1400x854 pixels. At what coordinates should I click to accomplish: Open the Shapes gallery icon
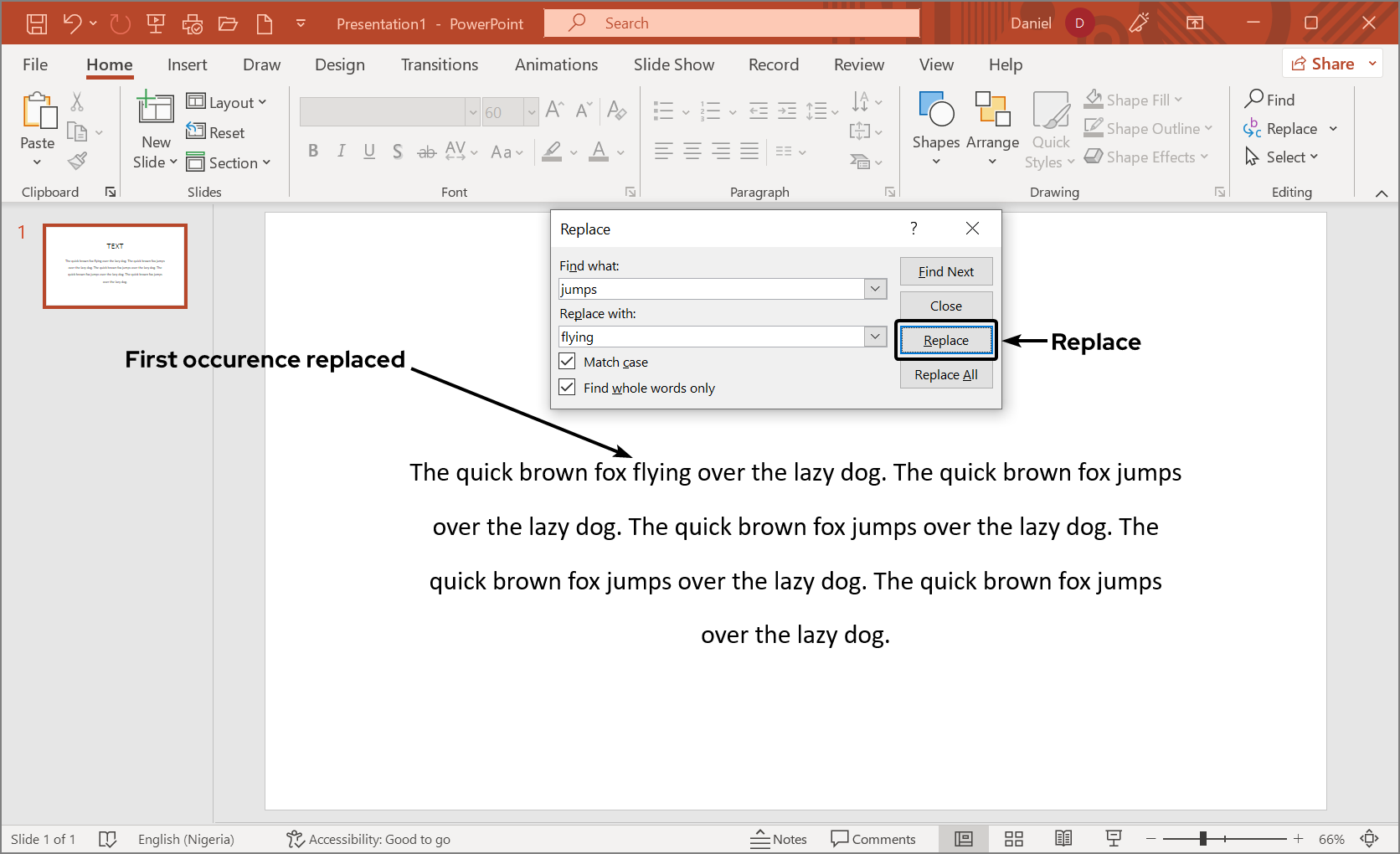935,110
